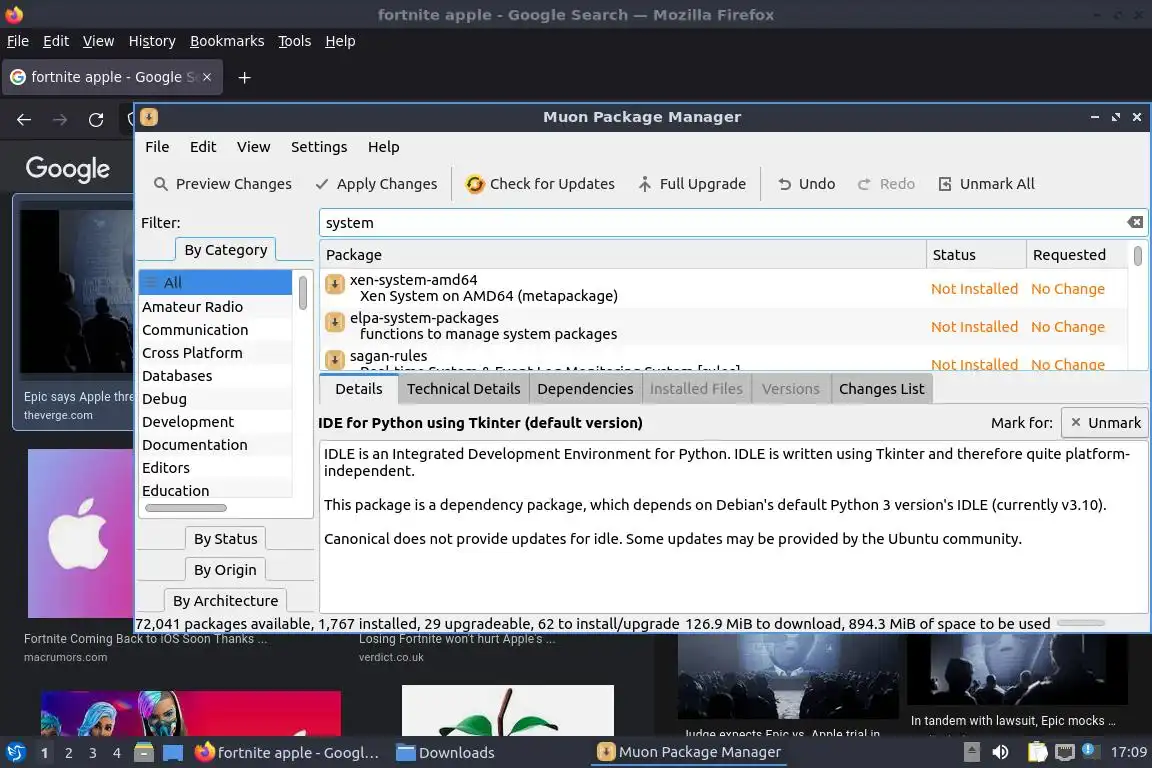Image resolution: width=1152 pixels, height=768 pixels.
Task: Sort by the Package column header
Action: [x=623, y=255]
